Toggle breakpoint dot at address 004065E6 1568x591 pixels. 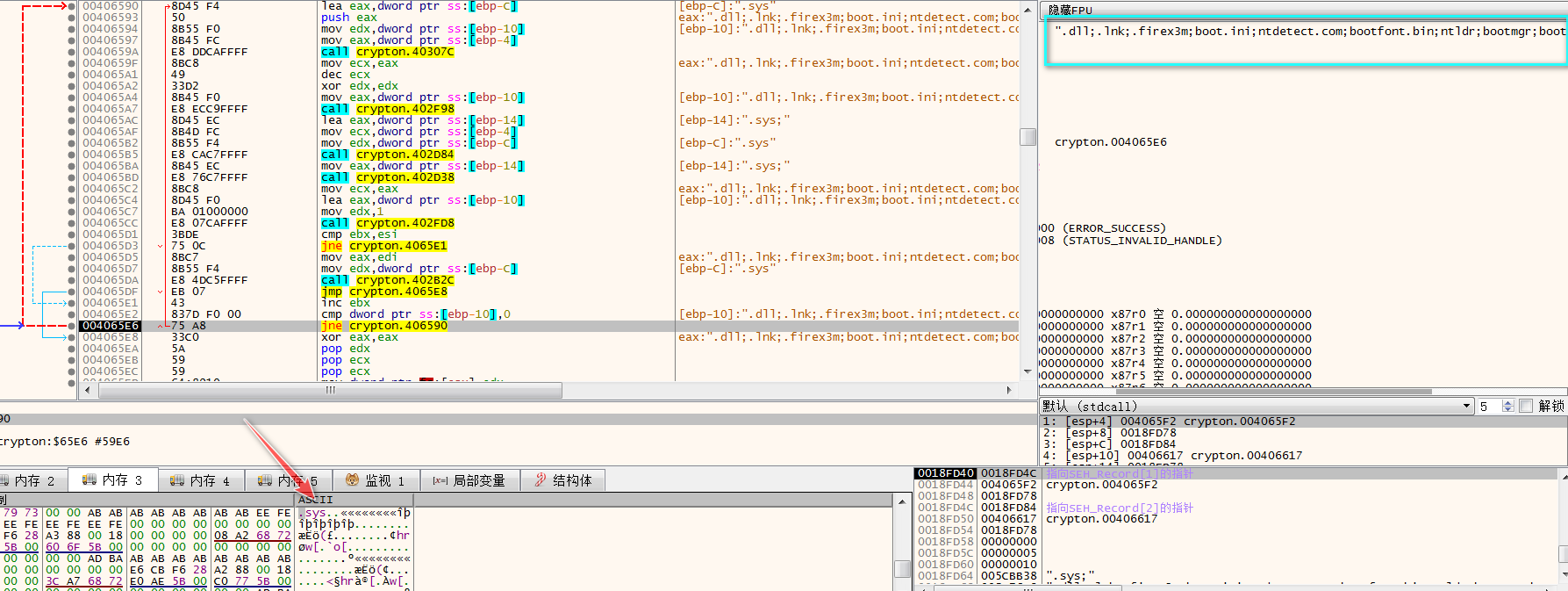coord(72,326)
